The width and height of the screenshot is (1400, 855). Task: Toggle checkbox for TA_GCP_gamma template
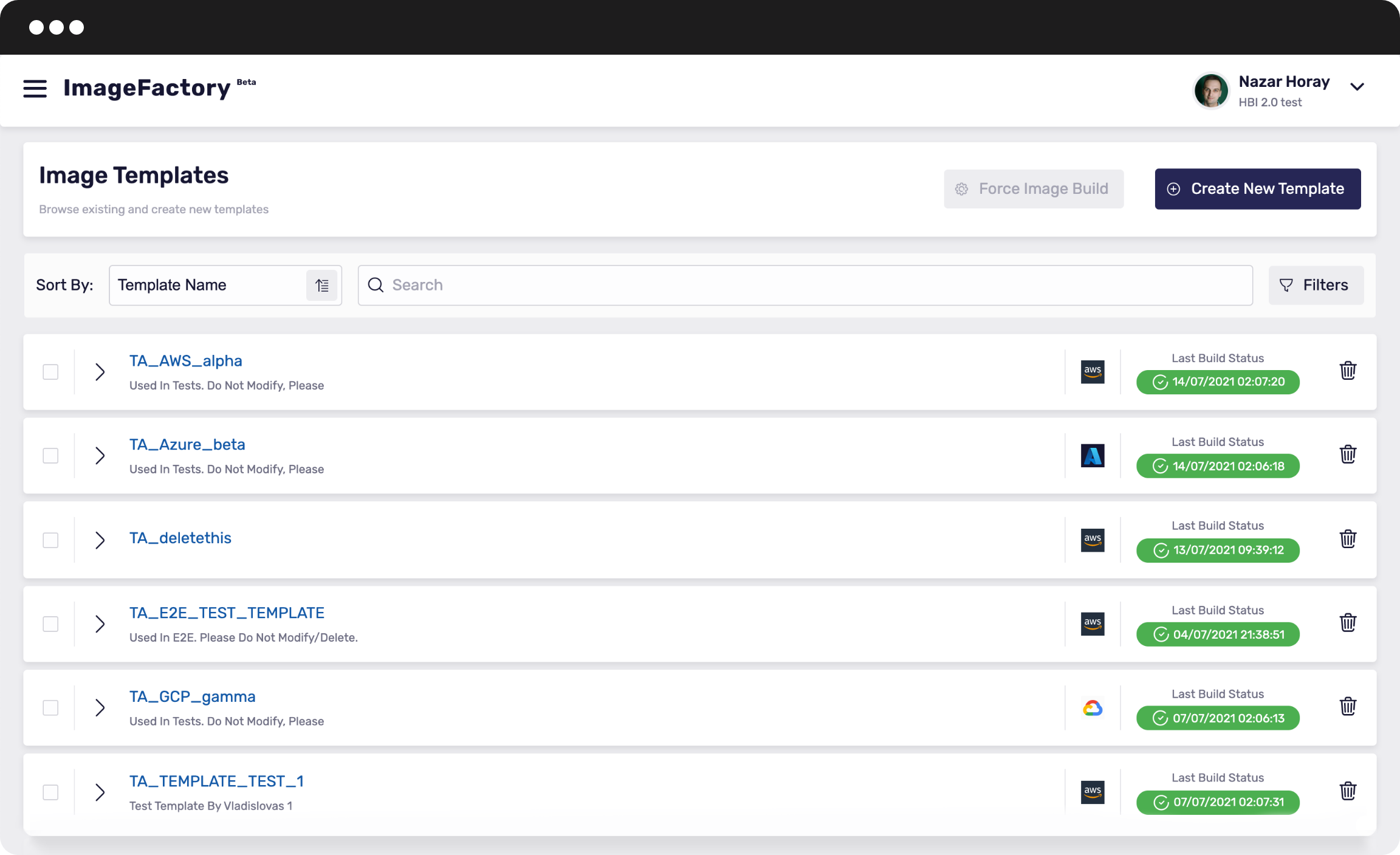pyautogui.click(x=51, y=708)
